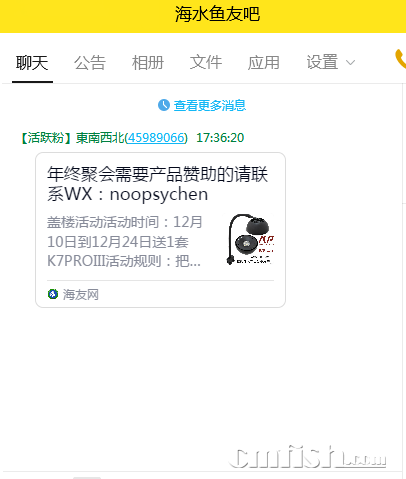Click the 查看更多消息 link

[x=210, y=106]
